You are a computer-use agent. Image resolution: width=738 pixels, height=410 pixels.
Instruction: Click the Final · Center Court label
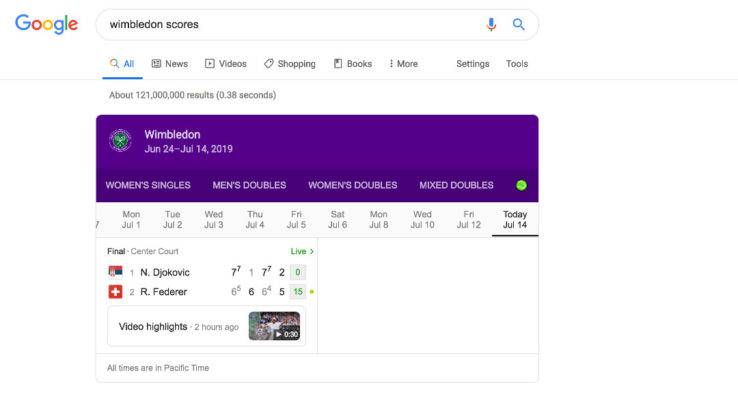tap(143, 251)
